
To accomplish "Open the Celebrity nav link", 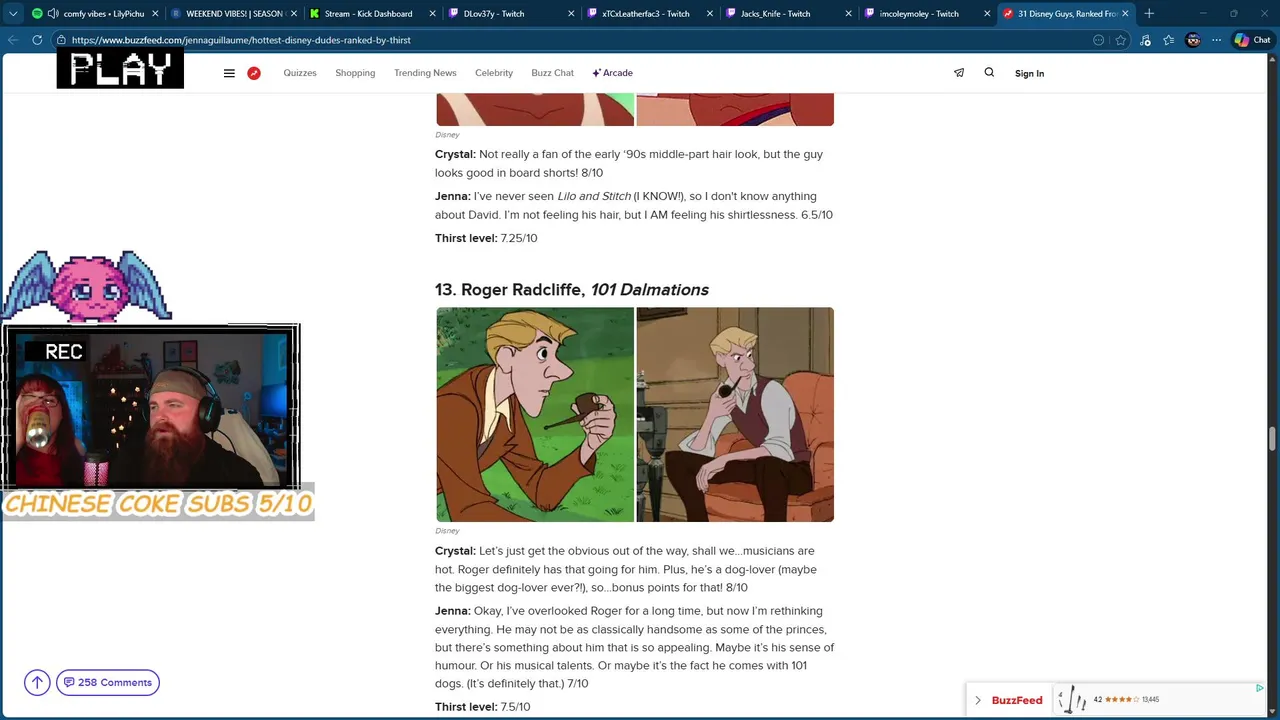I will 494,73.
